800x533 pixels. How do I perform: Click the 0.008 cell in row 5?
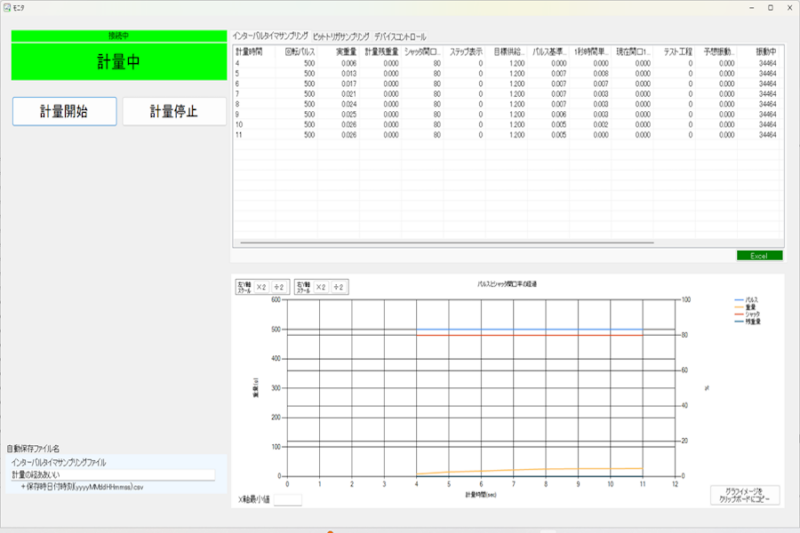pyautogui.click(x=601, y=73)
